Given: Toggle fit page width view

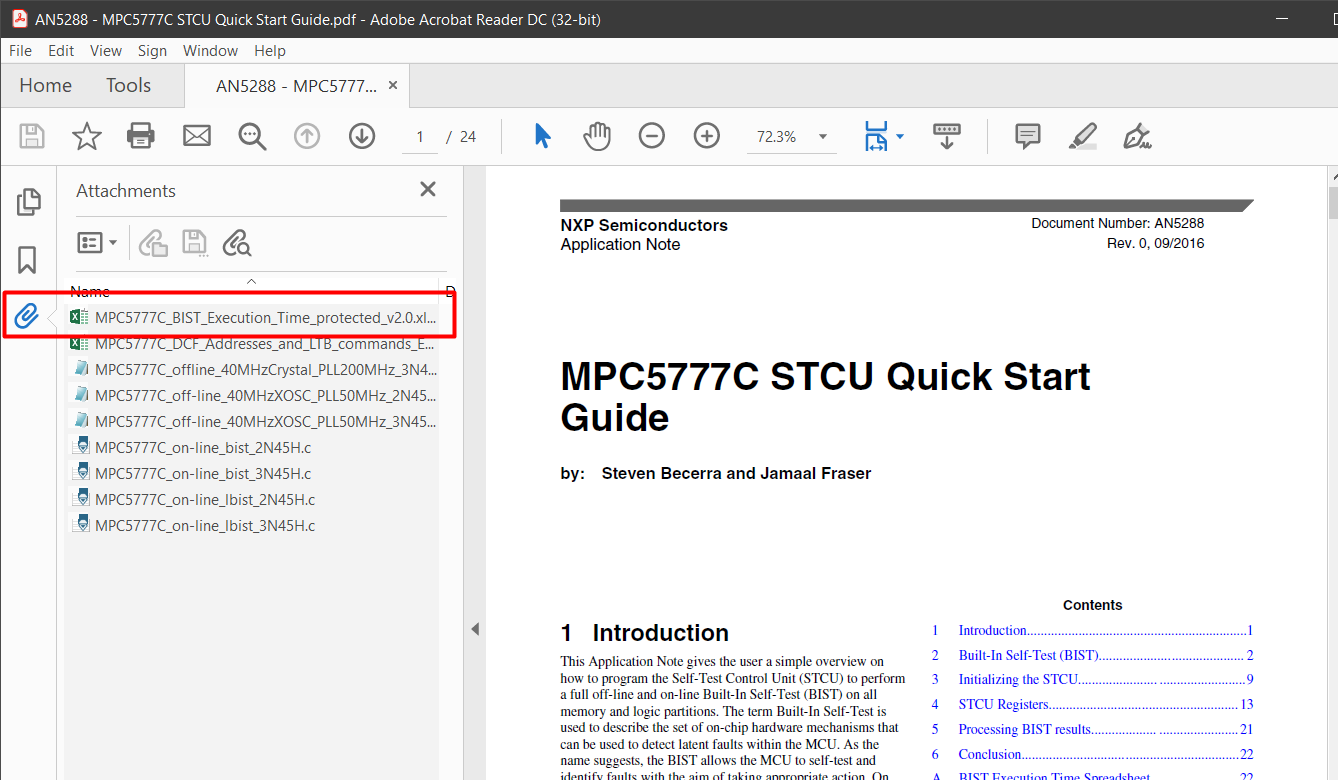Looking at the screenshot, I should pyautogui.click(x=878, y=135).
